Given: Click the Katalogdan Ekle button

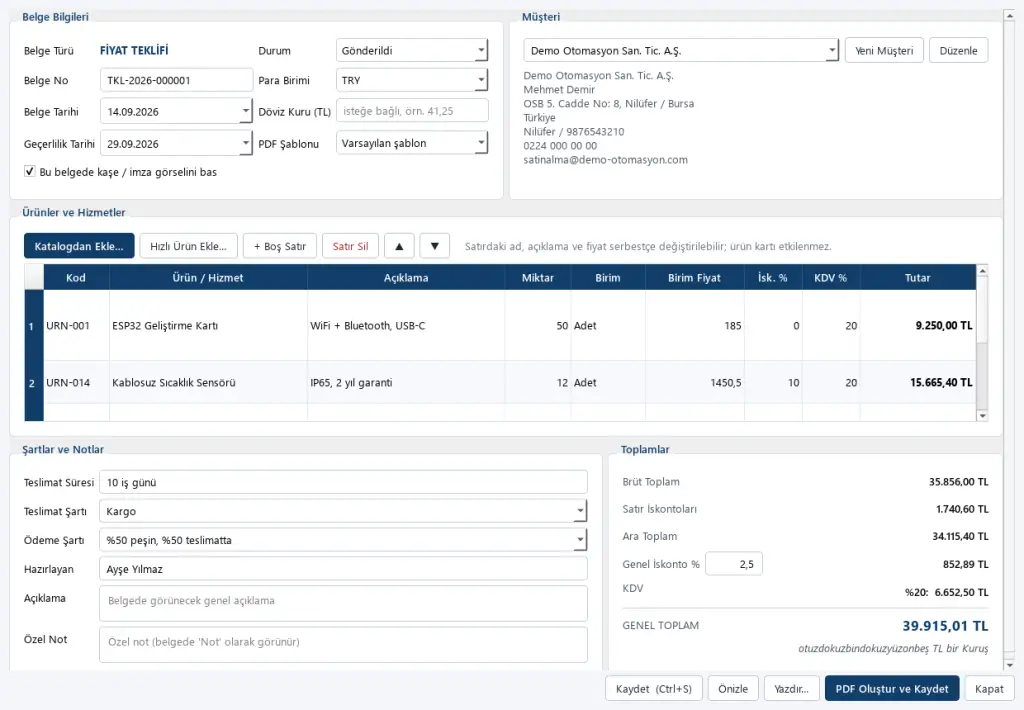Looking at the screenshot, I should tap(79, 246).
